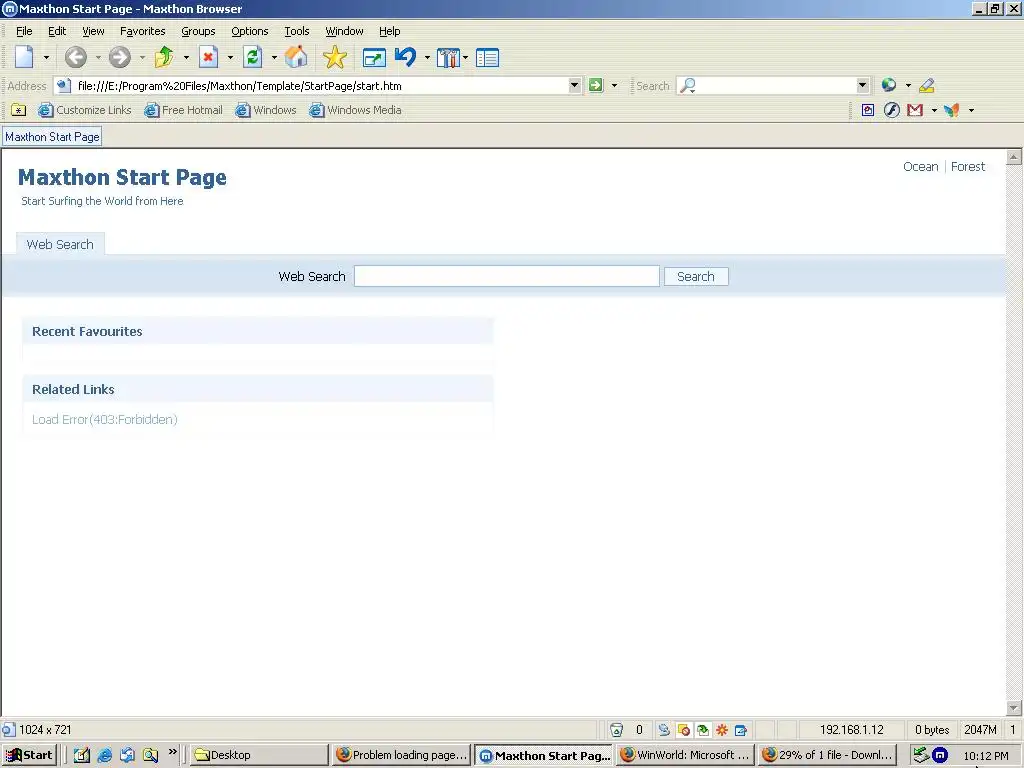Image resolution: width=1024 pixels, height=768 pixels.
Task: Open the Groups menu
Action: [x=198, y=31]
